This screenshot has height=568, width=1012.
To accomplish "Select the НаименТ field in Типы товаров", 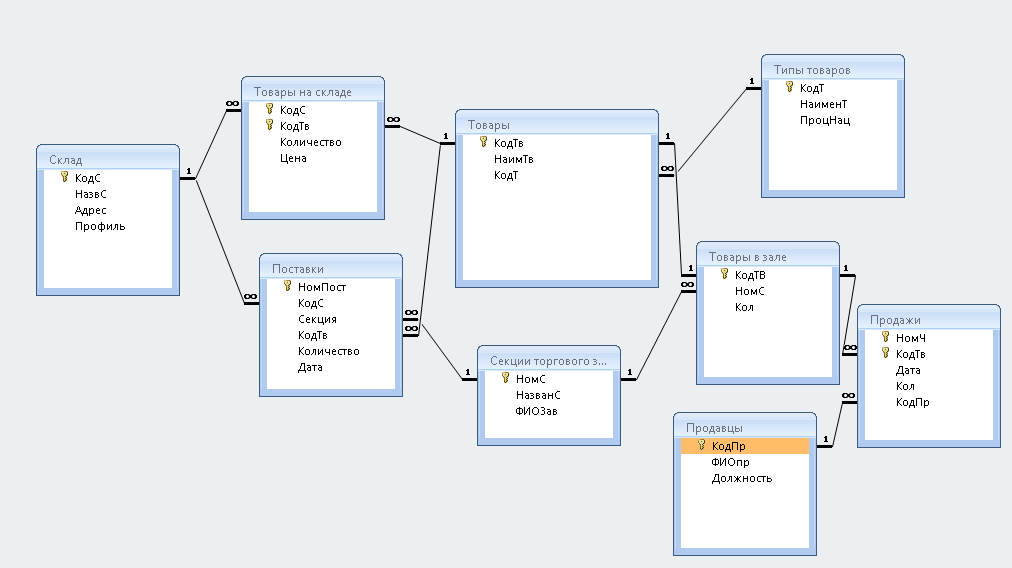I will coord(824,104).
